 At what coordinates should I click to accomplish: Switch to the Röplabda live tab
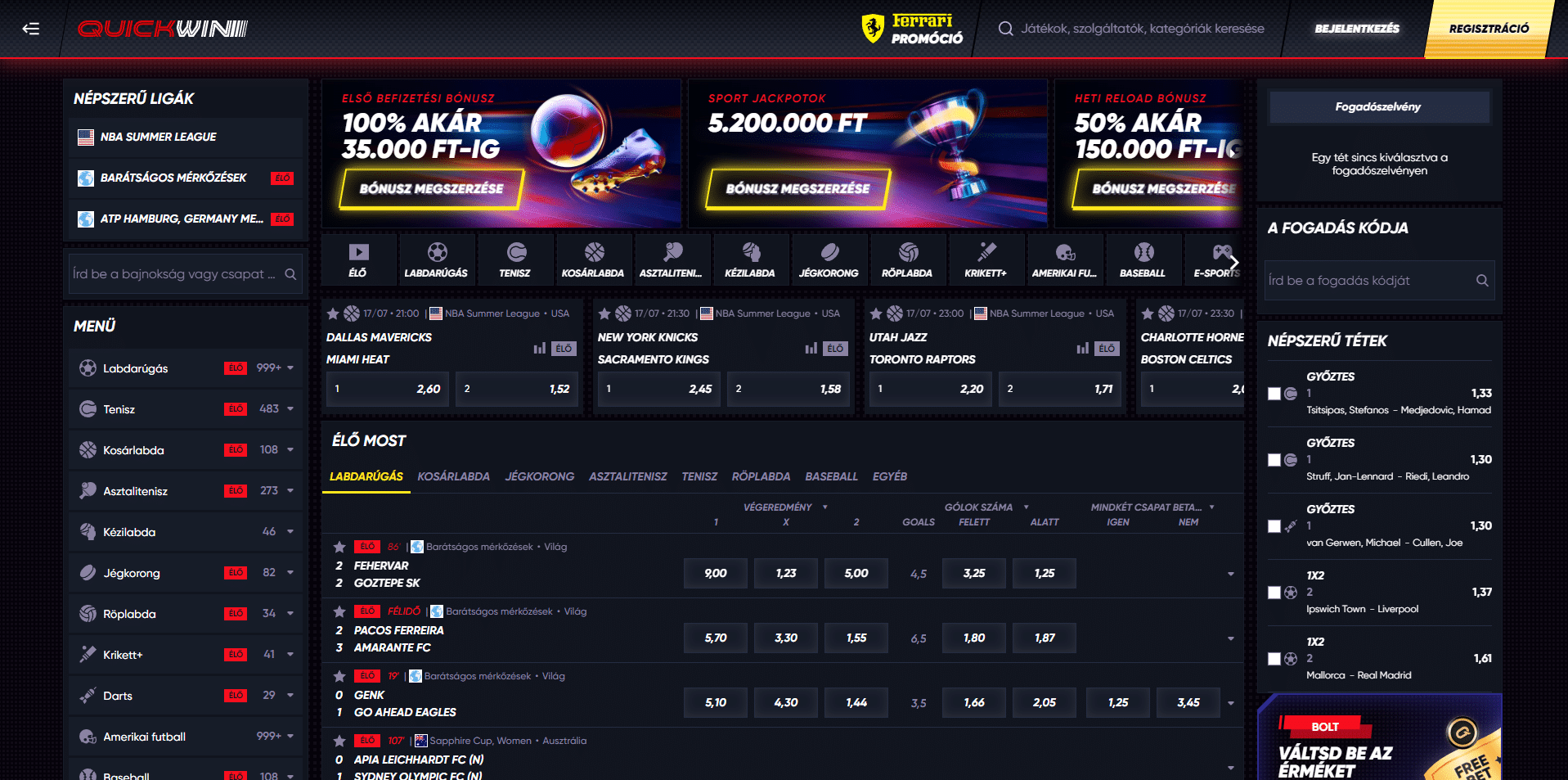click(761, 476)
